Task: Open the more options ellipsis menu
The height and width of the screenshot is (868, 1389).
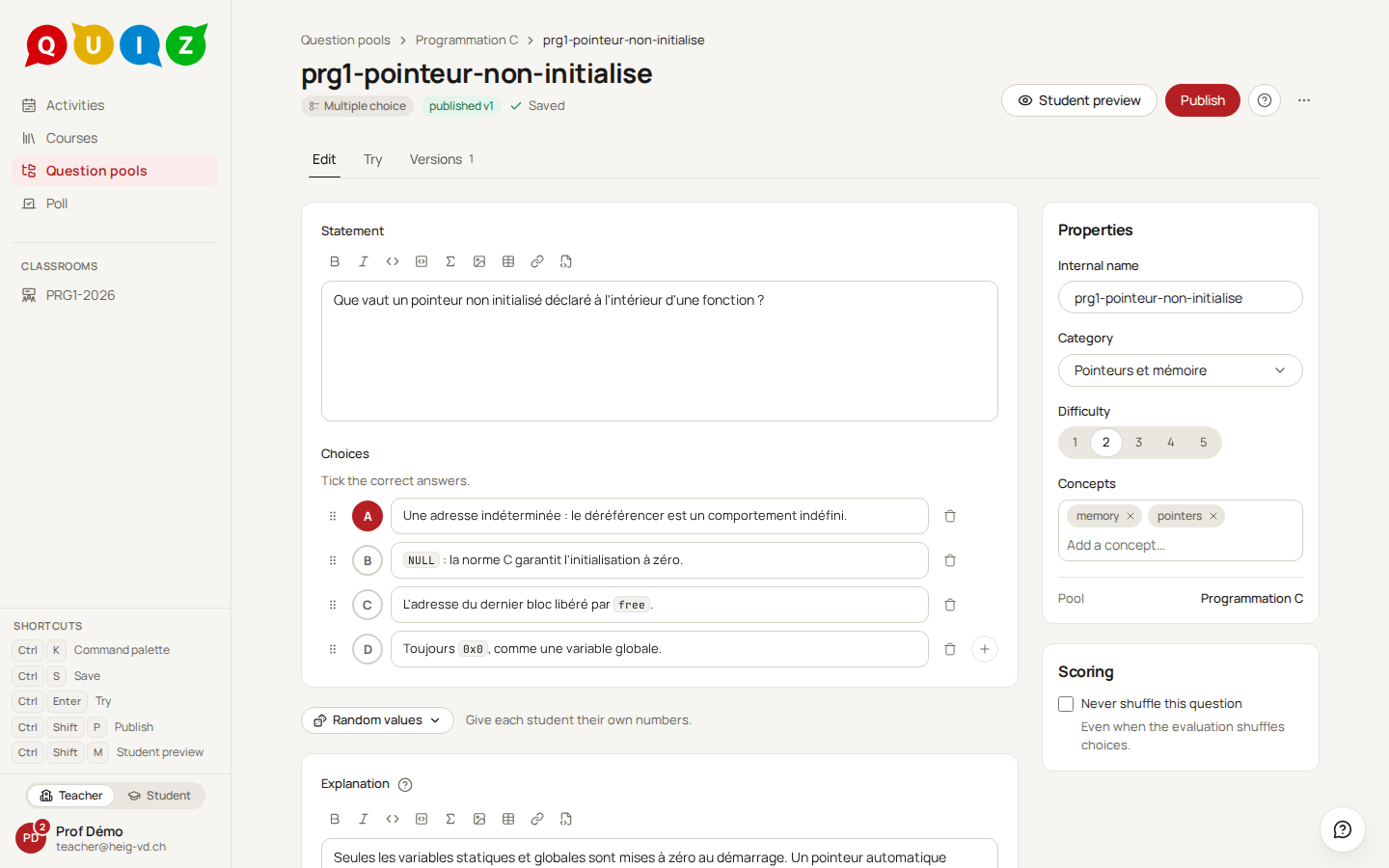Action: [x=1304, y=100]
